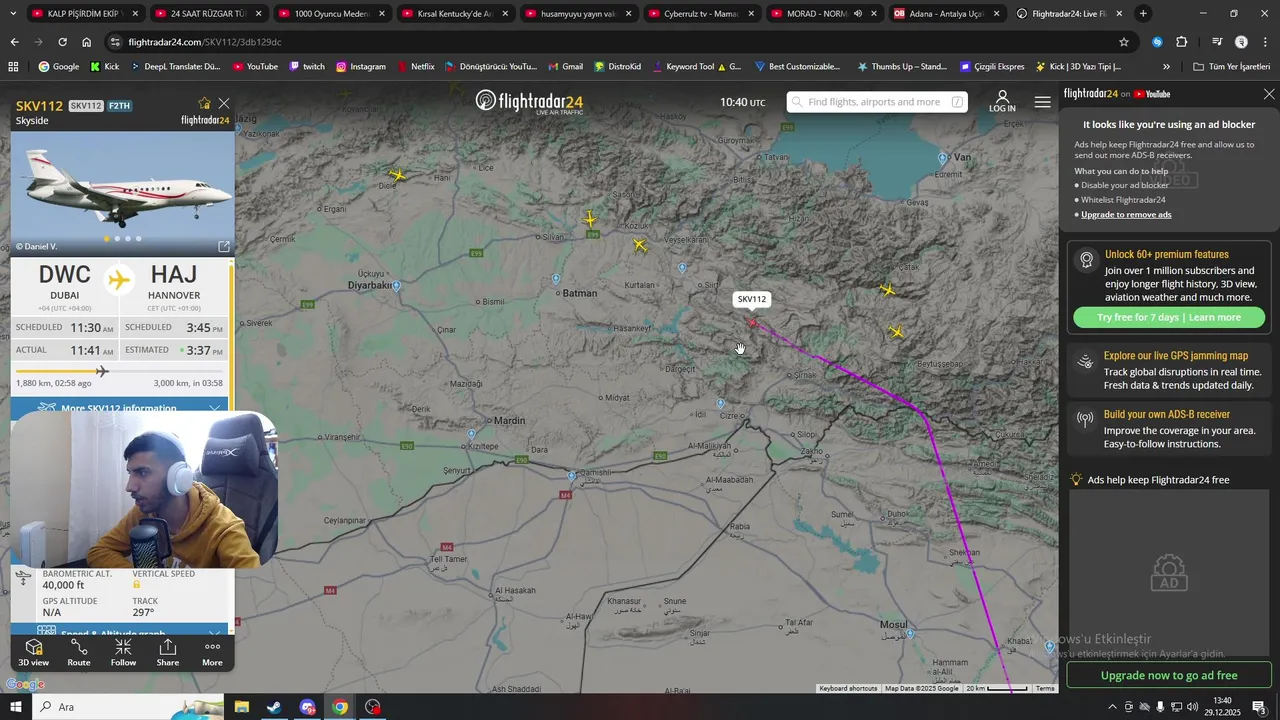Open Steam from the taskbar
Image resolution: width=1280 pixels, height=720 pixels.
pyautogui.click(x=274, y=707)
